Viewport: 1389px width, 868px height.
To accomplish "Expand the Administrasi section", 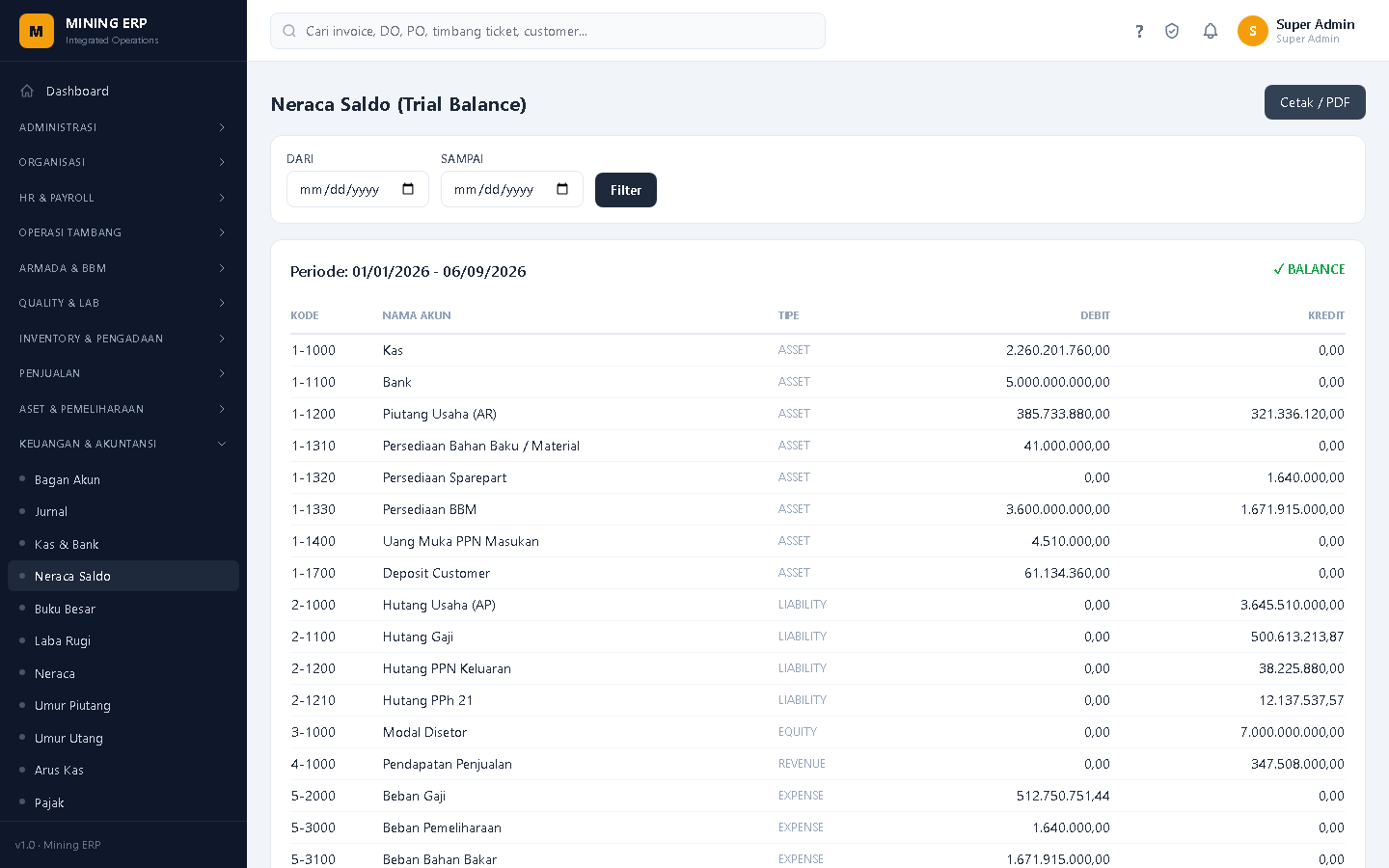I will coord(123,127).
